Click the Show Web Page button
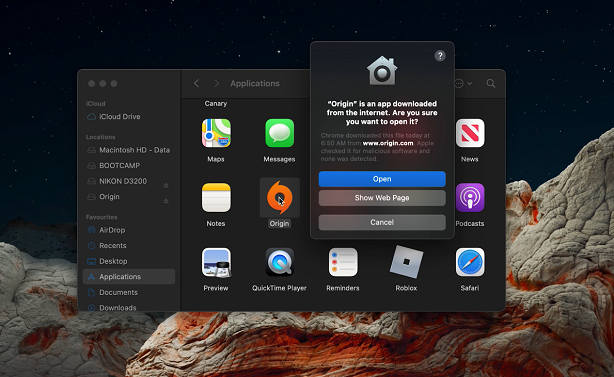The image size is (614, 377). click(x=382, y=198)
